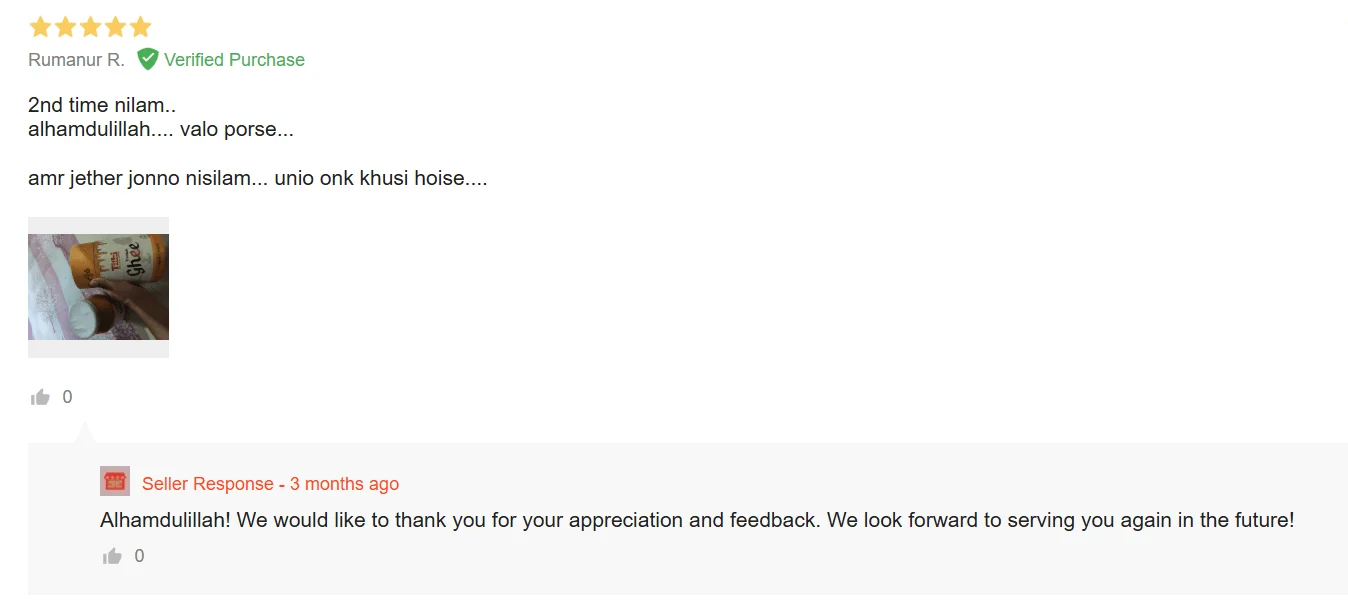
Task: Click the first yellow rating star
Action: (x=40, y=27)
